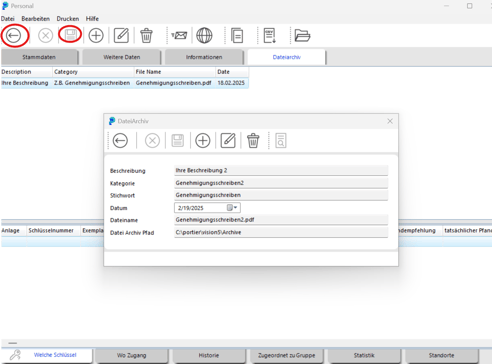Click the Beschreibung input field
The image size is (492, 364).
(281, 170)
